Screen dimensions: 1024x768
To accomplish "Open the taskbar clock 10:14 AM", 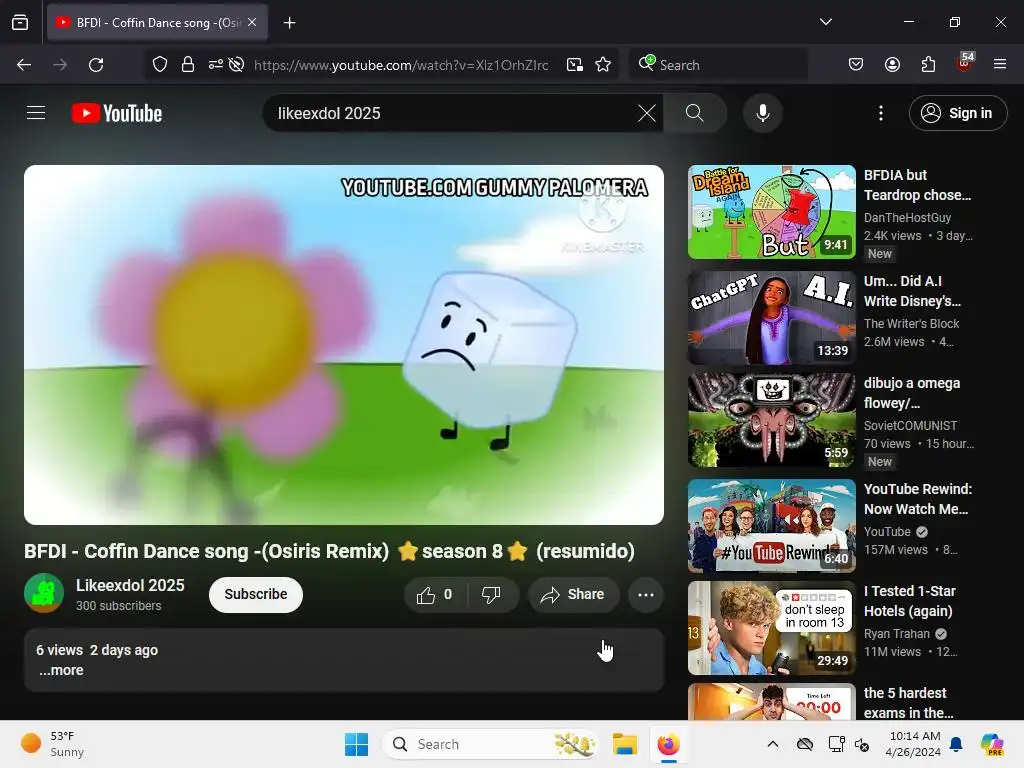I will pyautogui.click(x=914, y=744).
